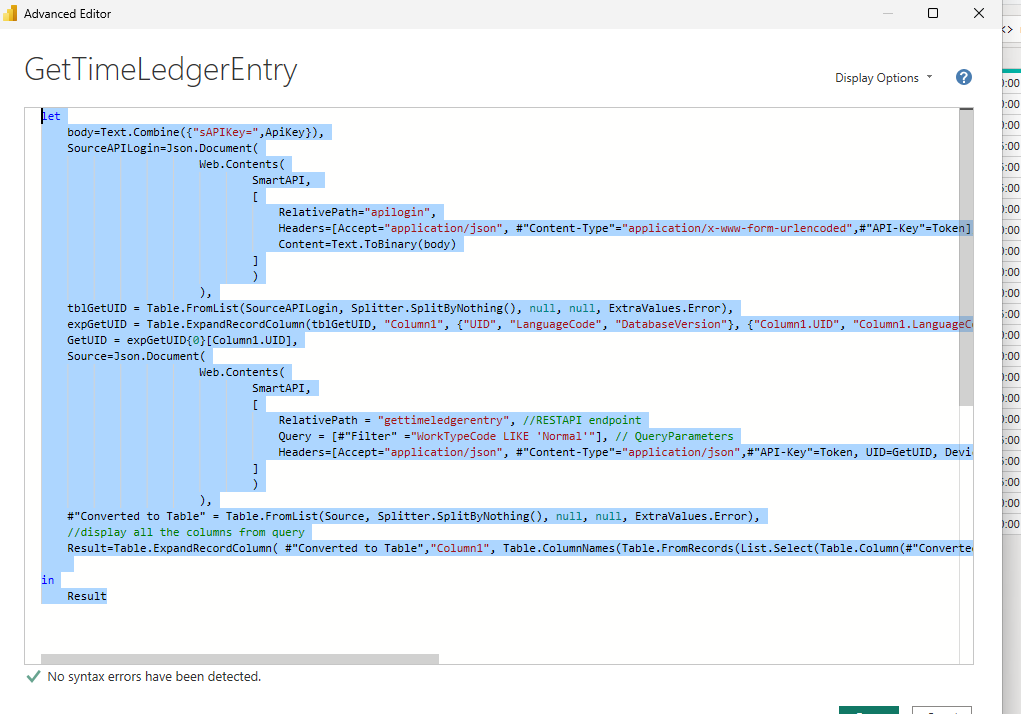1021x714 pixels.
Task: Click the "gettimeledgerentry" string literal
Action: (443, 420)
